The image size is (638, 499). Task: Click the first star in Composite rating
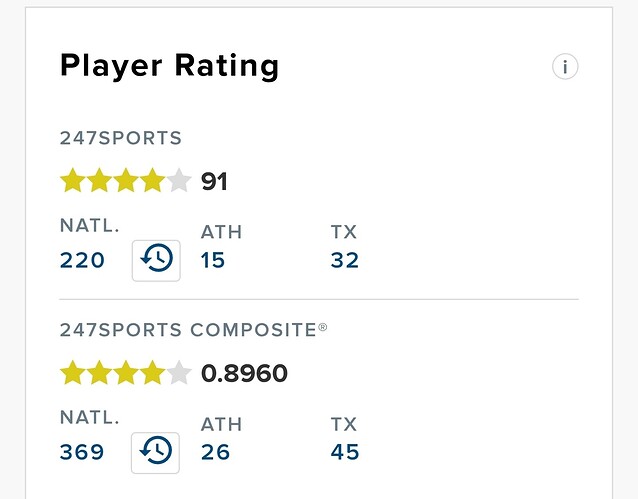click(73, 372)
